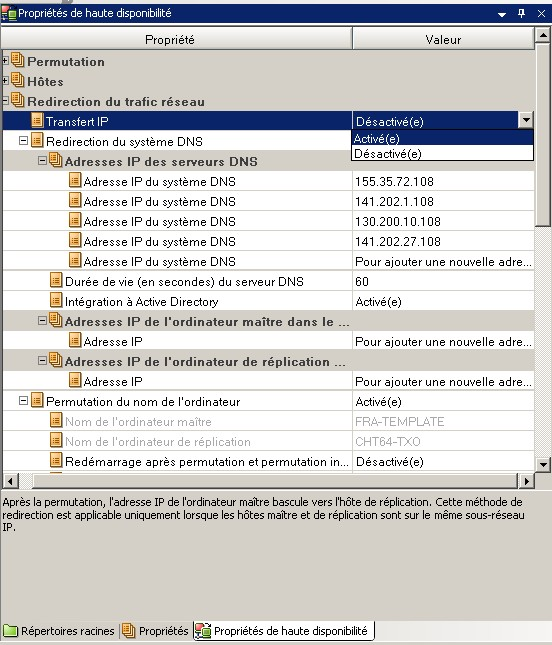This screenshot has height=645, width=552.
Task: Edit the Durée de vie value 60
Action: pyautogui.click(x=443, y=281)
